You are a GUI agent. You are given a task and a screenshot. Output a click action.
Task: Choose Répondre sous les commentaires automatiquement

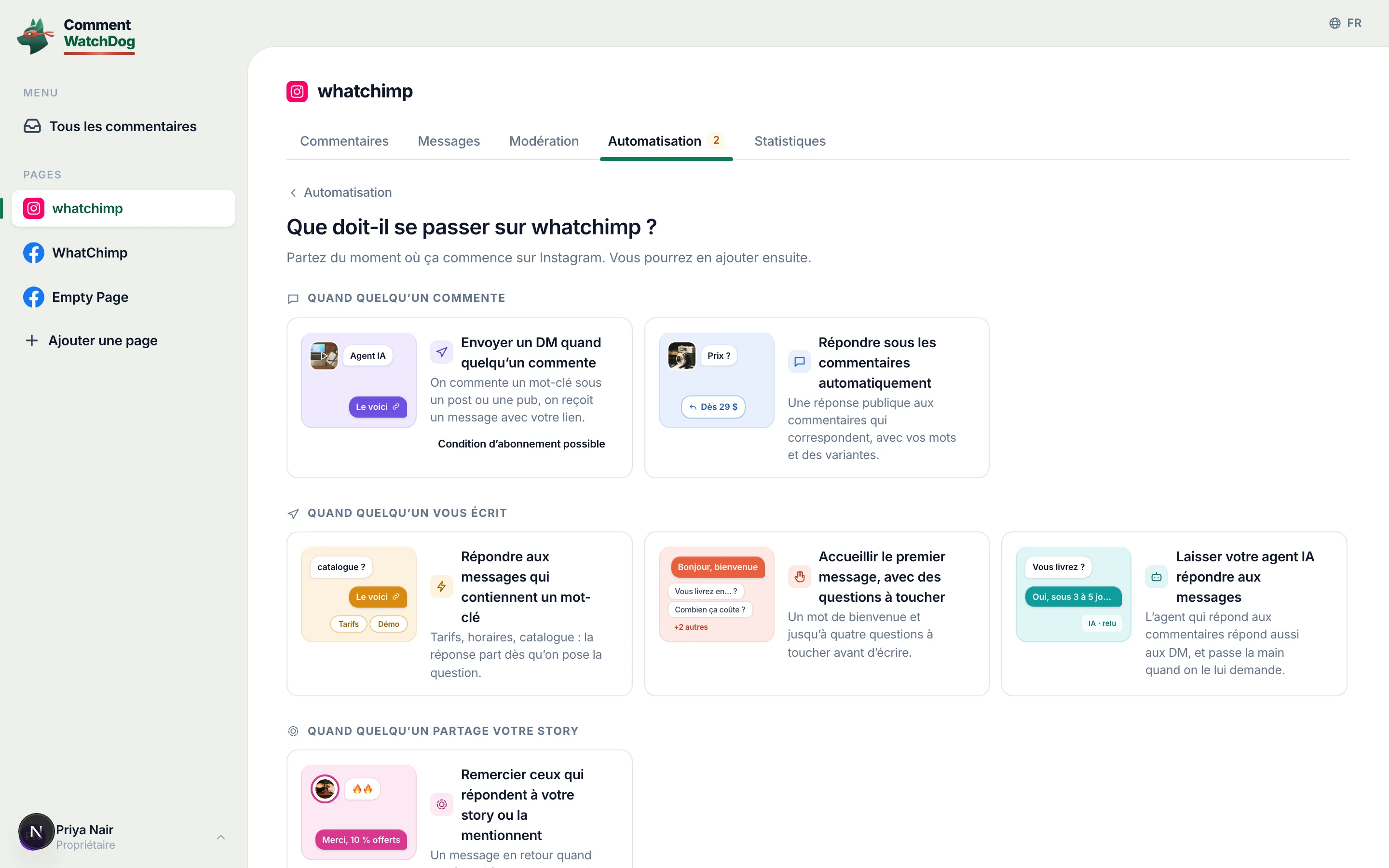point(816,397)
